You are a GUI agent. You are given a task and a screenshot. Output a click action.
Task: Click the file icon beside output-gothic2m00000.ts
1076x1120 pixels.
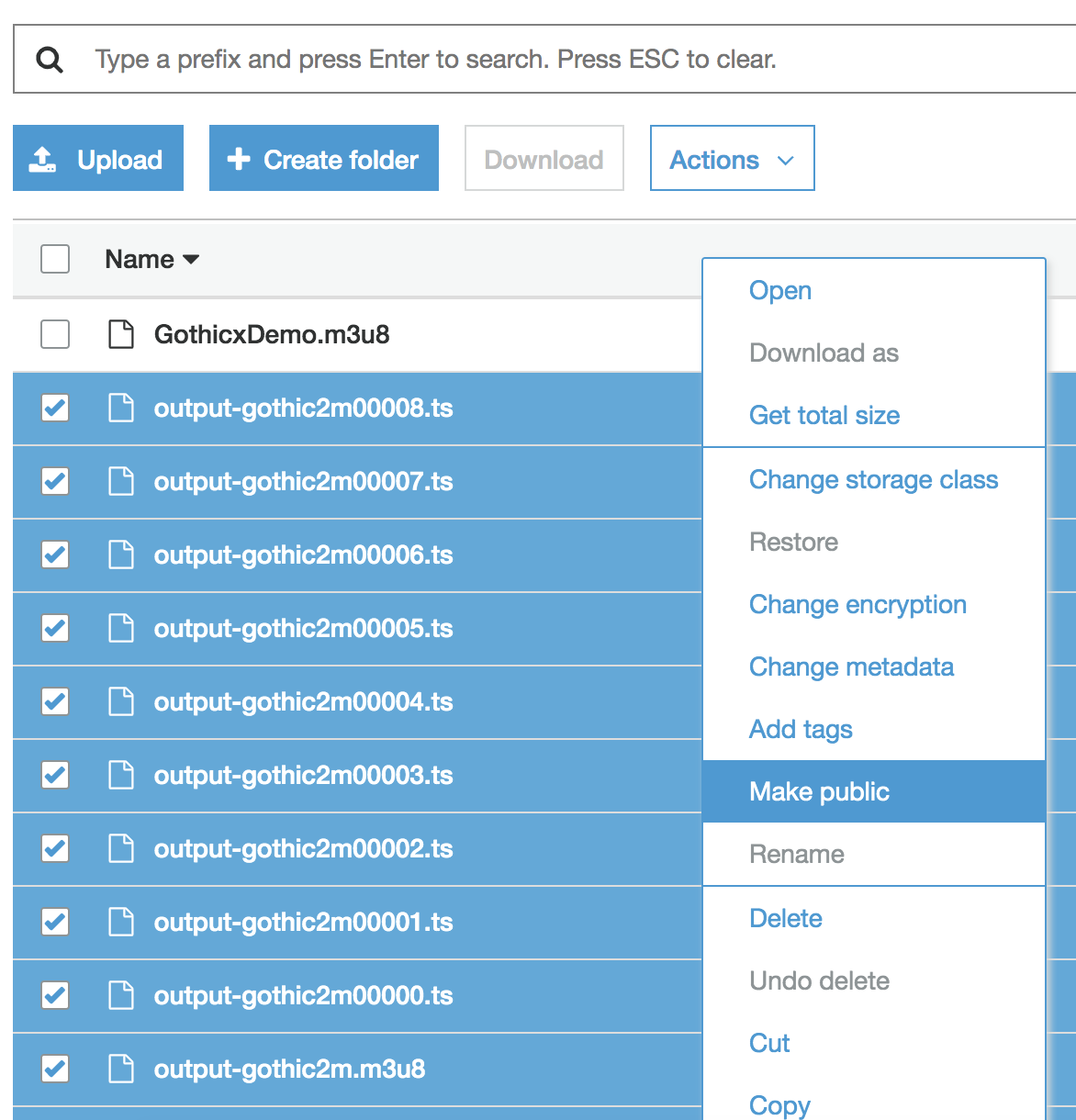click(x=120, y=995)
